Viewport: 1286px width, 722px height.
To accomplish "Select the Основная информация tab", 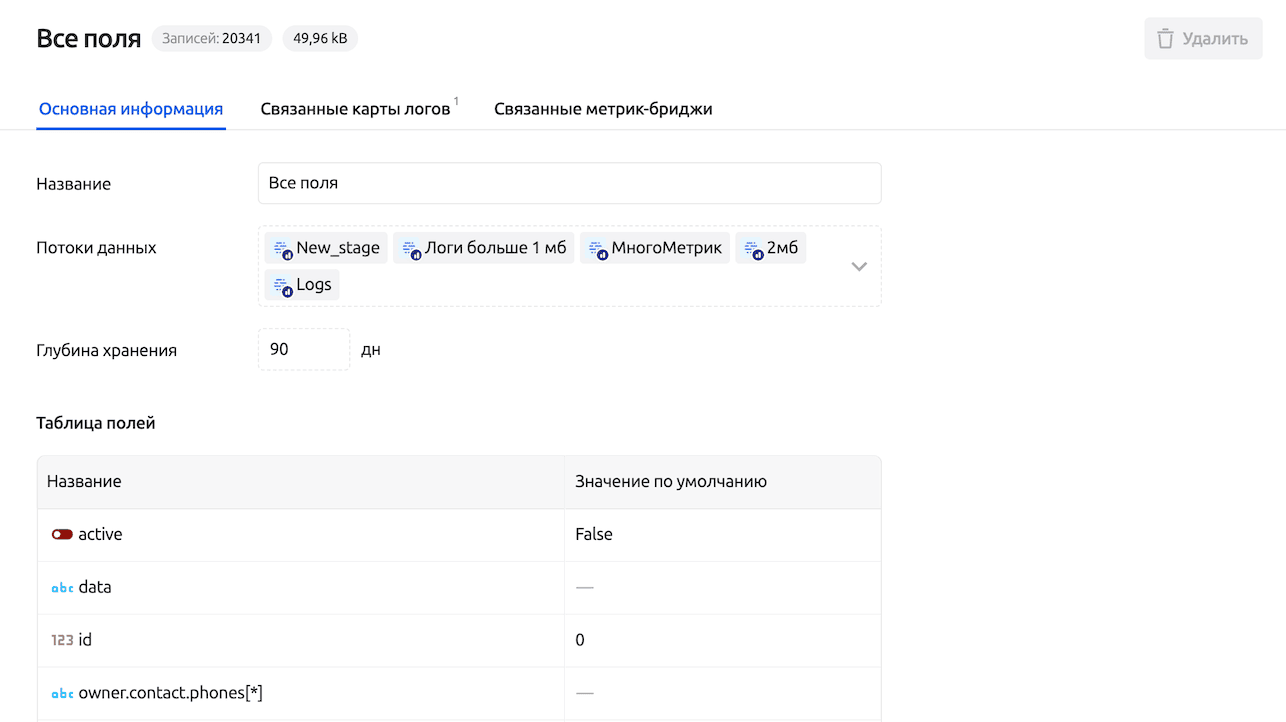I will pos(131,109).
